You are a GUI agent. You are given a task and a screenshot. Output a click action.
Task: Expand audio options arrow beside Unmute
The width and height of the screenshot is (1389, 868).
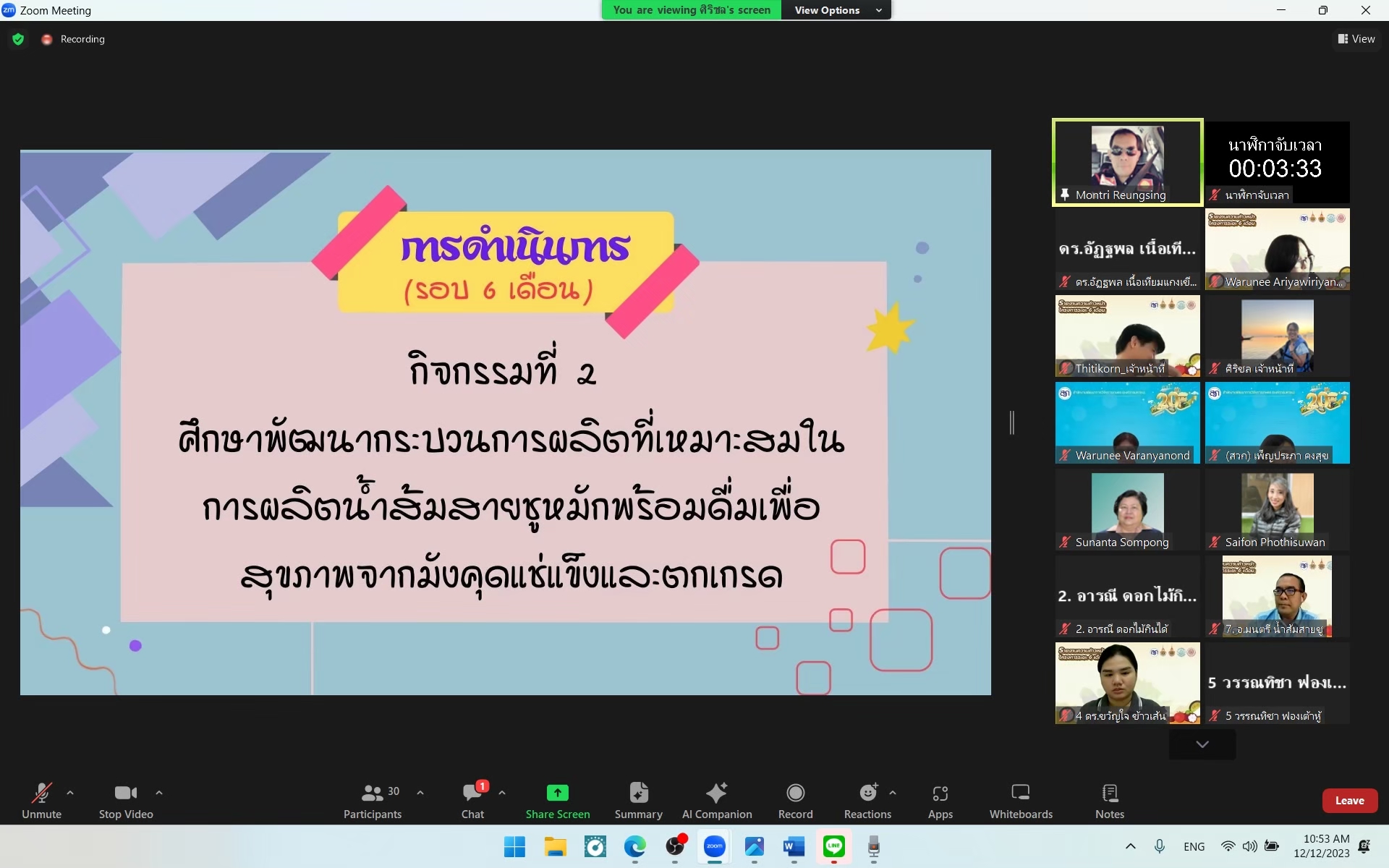(x=70, y=793)
